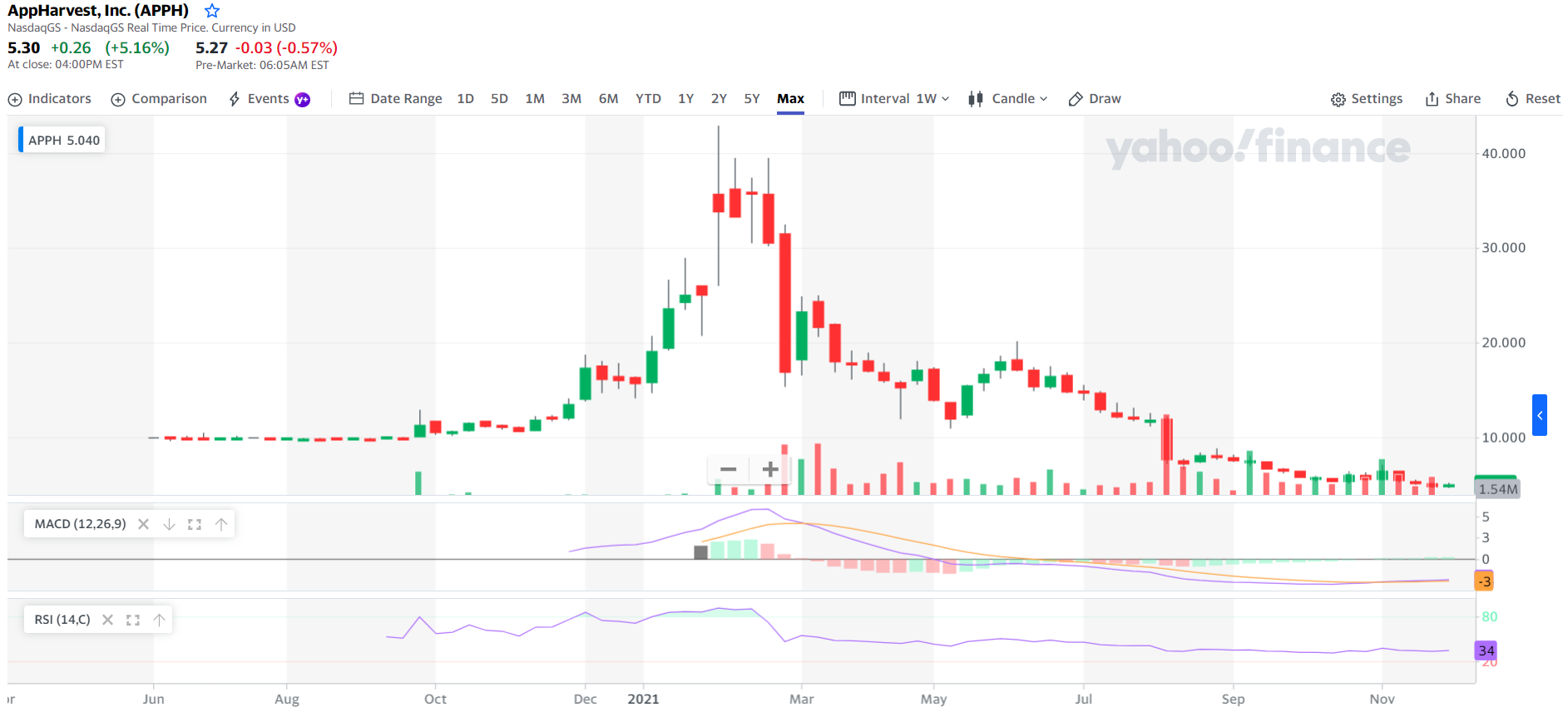Image resolution: width=1568 pixels, height=727 pixels.
Task: Open the Comparison option
Action: click(x=159, y=99)
